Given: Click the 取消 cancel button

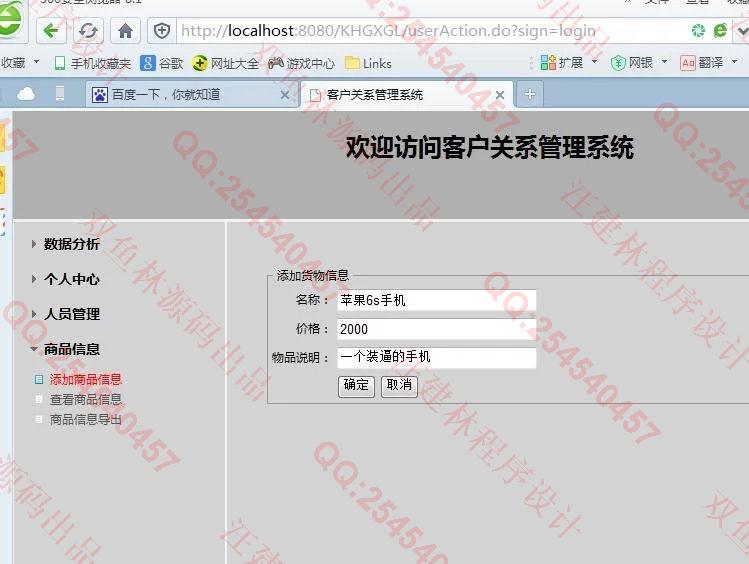Looking at the screenshot, I should coord(399,386).
